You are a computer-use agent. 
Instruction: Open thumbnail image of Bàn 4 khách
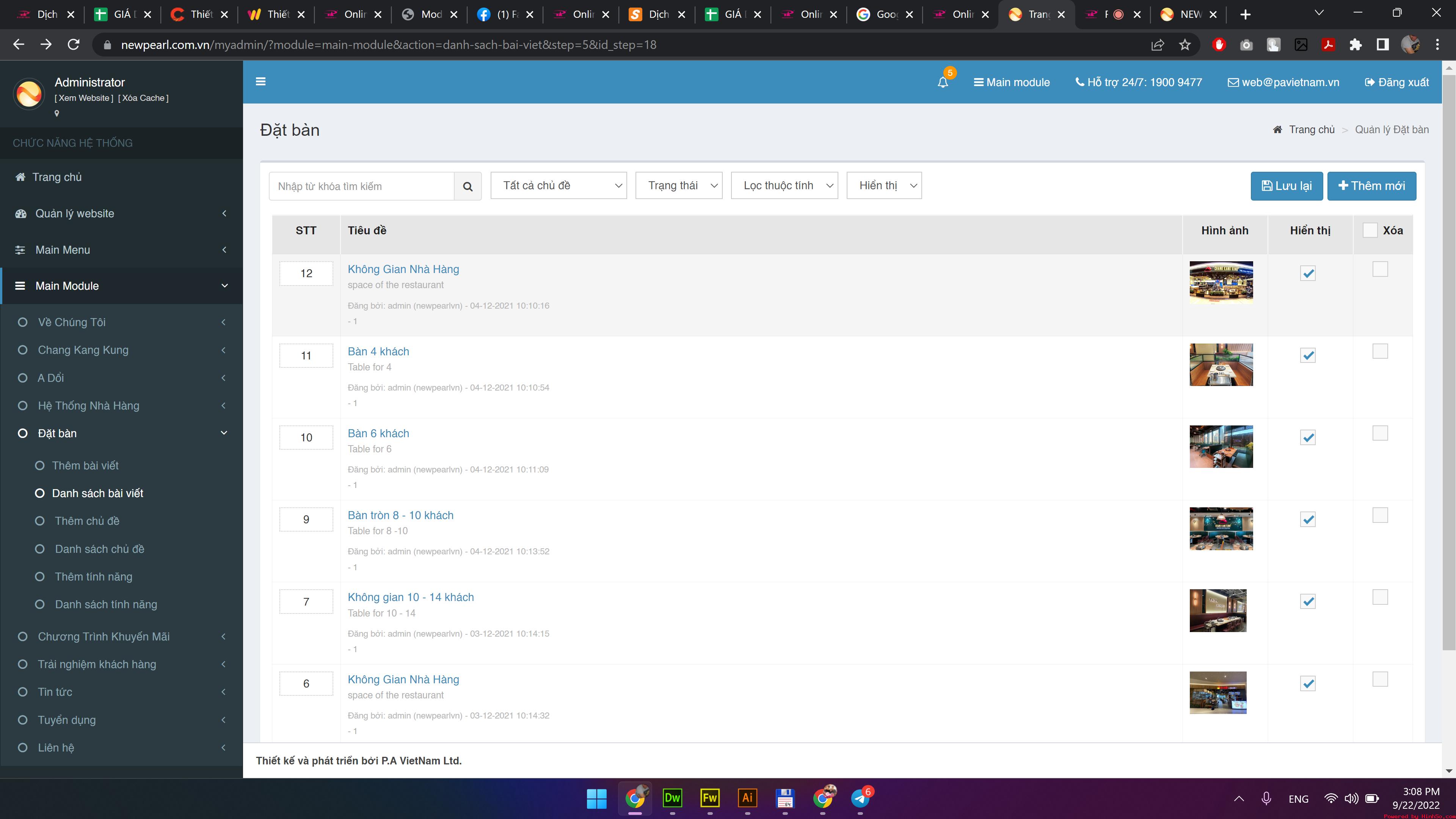click(x=1221, y=364)
